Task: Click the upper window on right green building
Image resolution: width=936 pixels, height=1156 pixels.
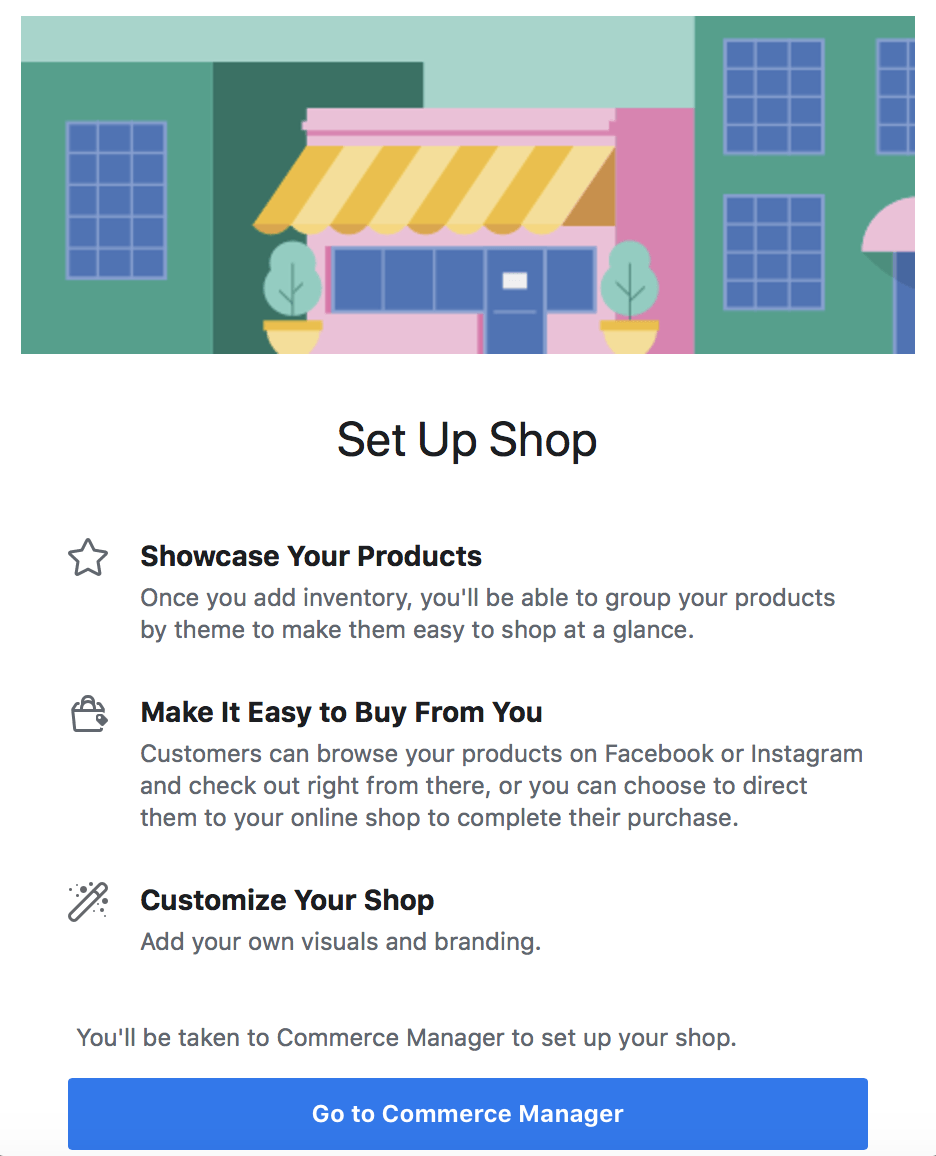Action: tap(774, 97)
